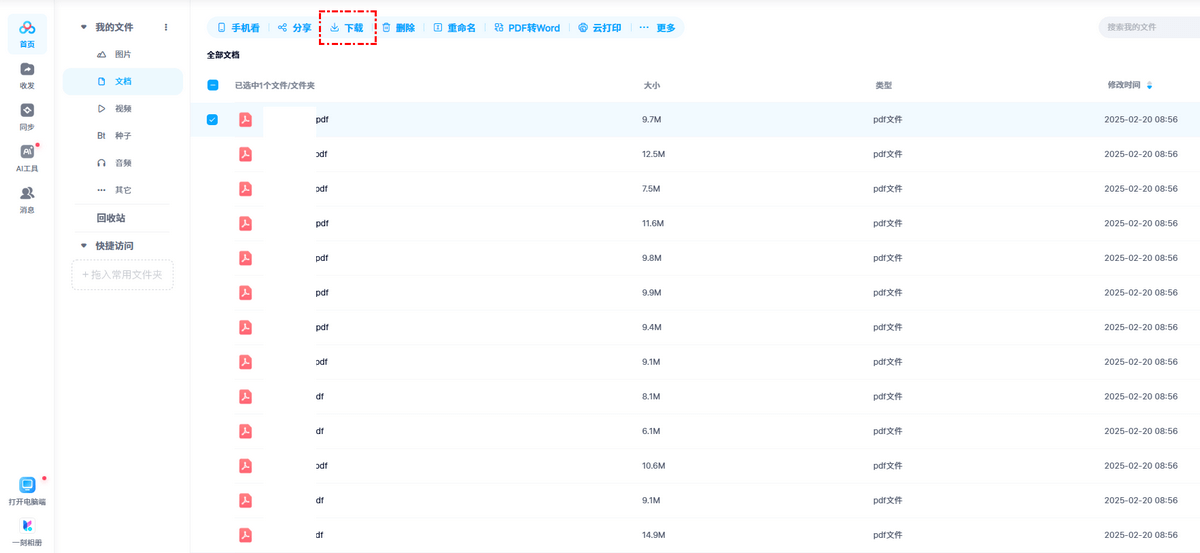Click 云打印 cloud print button
The width and height of the screenshot is (1200, 553).
599,28
